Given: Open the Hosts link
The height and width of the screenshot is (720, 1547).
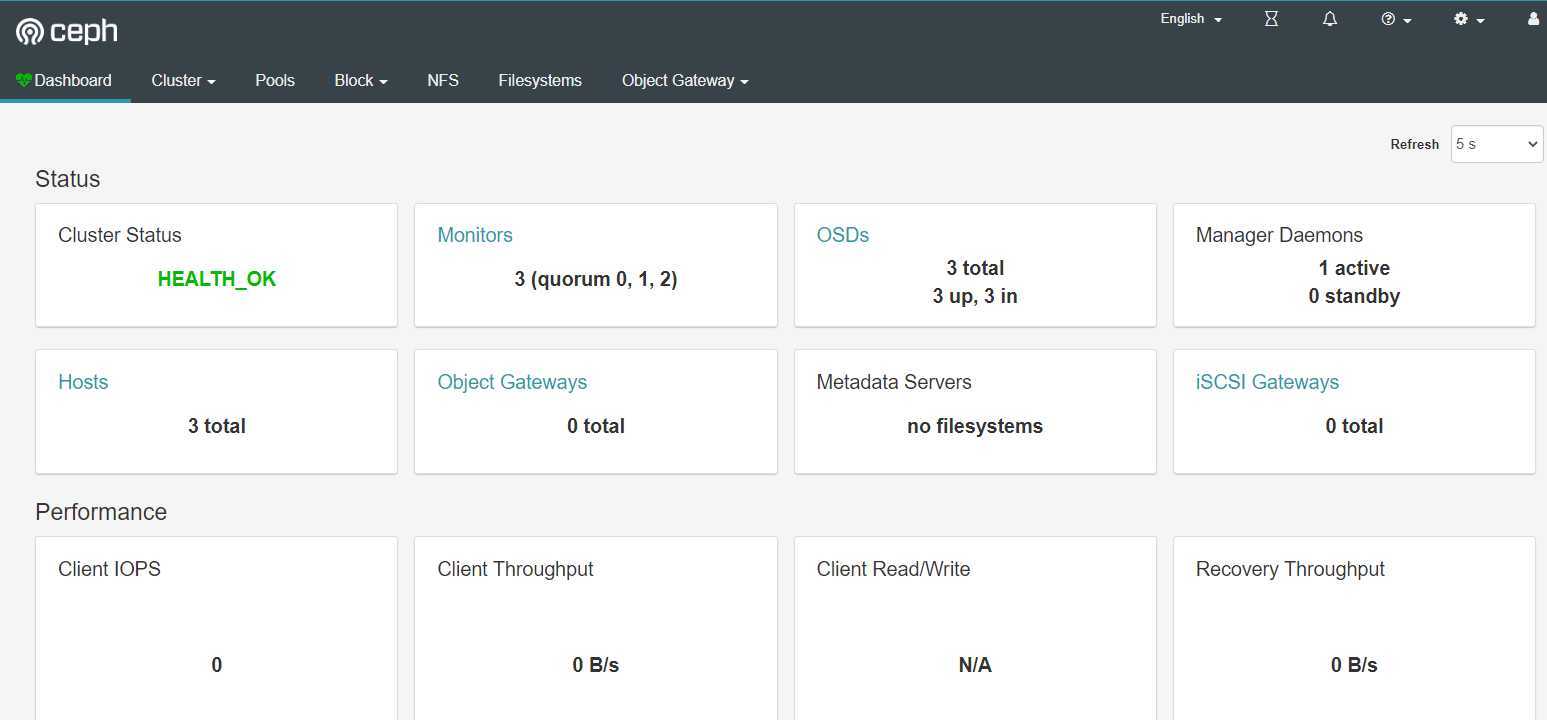Looking at the screenshot, I should [x=83, y=382].
